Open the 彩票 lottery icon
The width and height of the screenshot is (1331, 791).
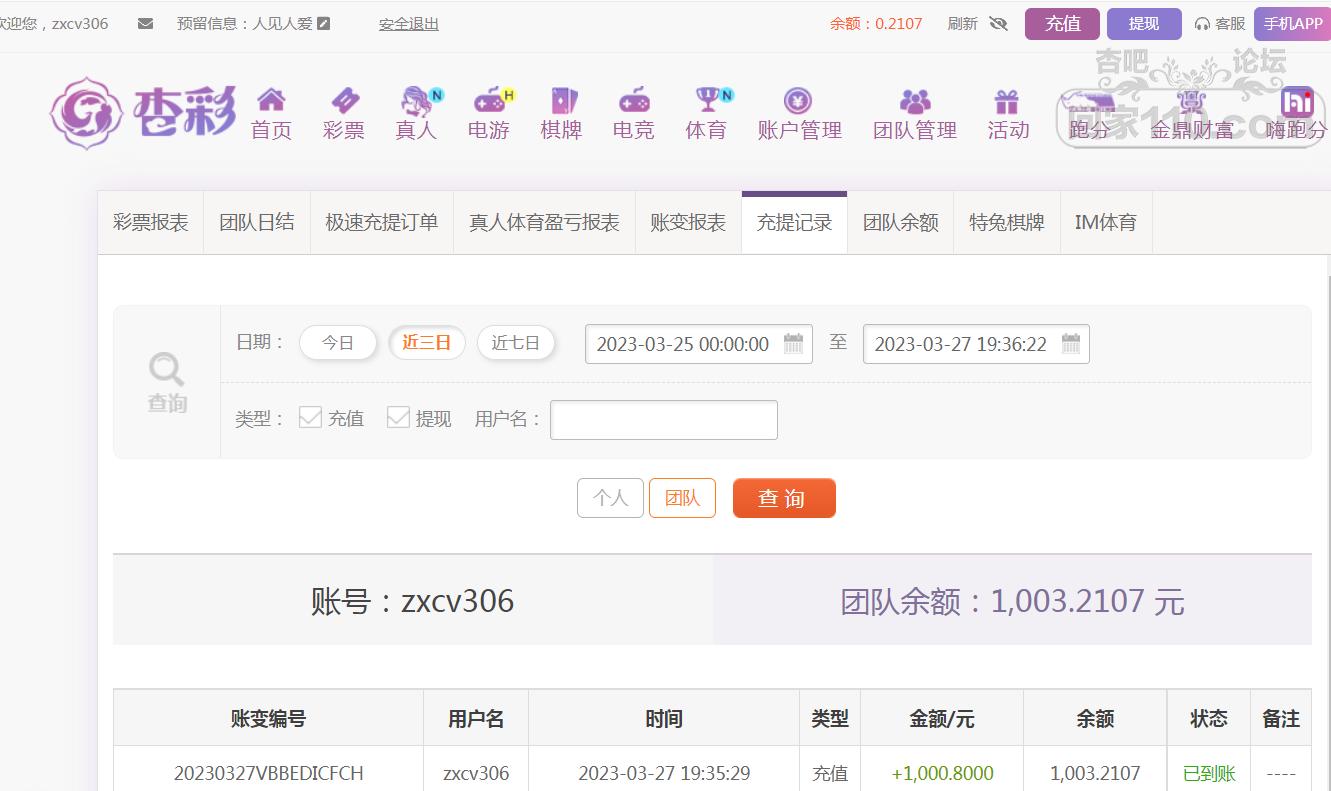[344, 101]
